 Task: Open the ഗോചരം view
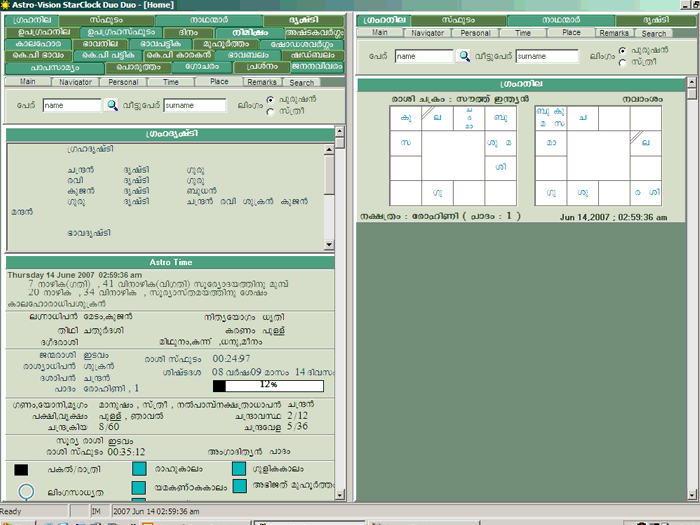pos(202,67)
